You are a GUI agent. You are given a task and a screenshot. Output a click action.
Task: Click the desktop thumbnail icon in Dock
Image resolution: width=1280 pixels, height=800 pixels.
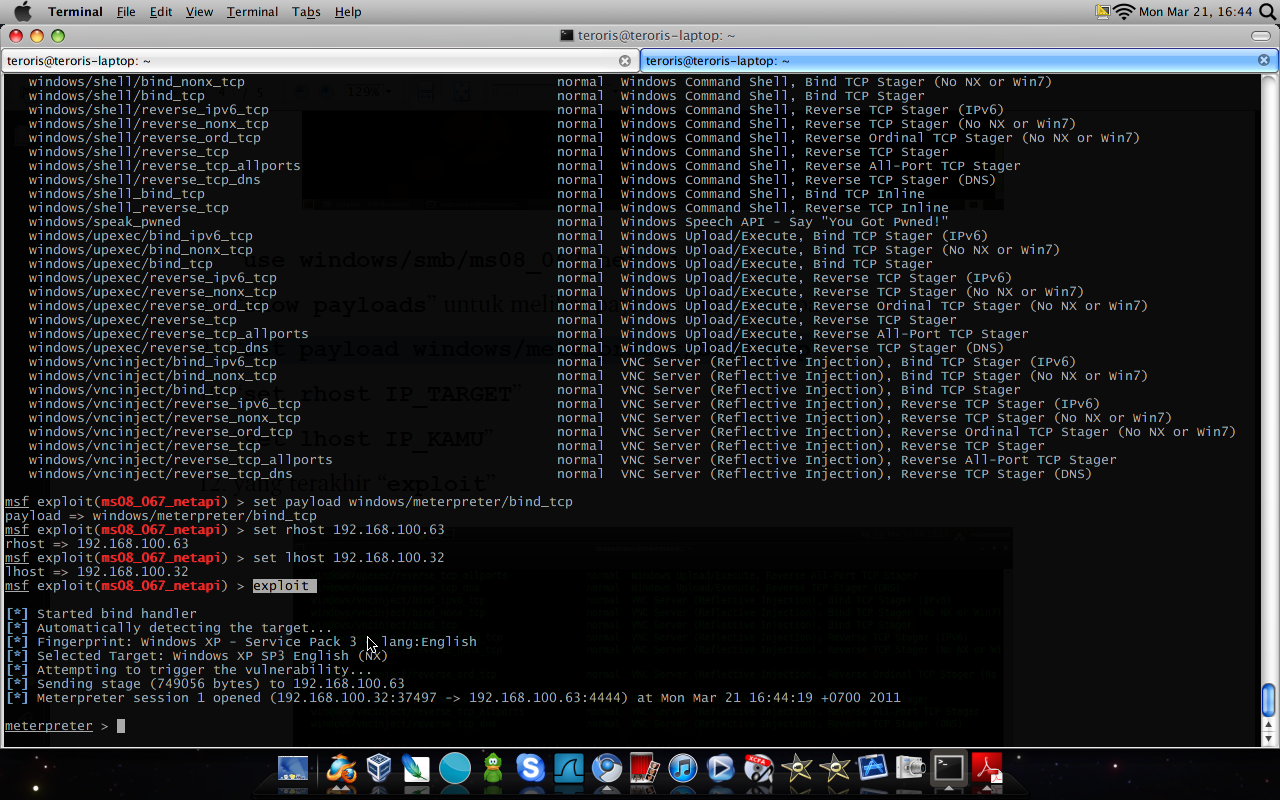click(x=293, y=768)
